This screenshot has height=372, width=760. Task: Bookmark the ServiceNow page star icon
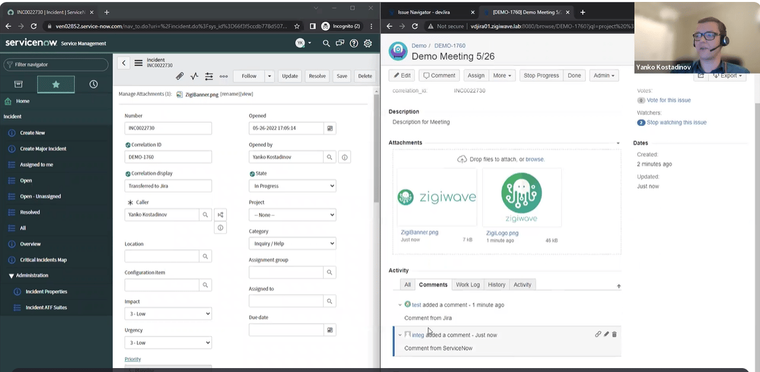[x=297, y=26]
